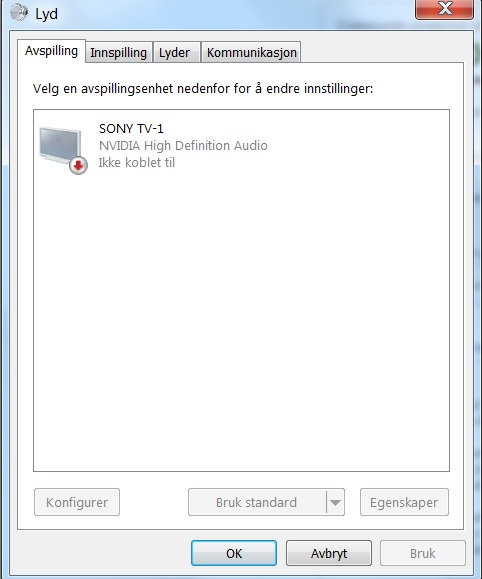This screenshot has height=579, width=482.
Task: Click the Lyd title bar text
Action: coord(47,14)
